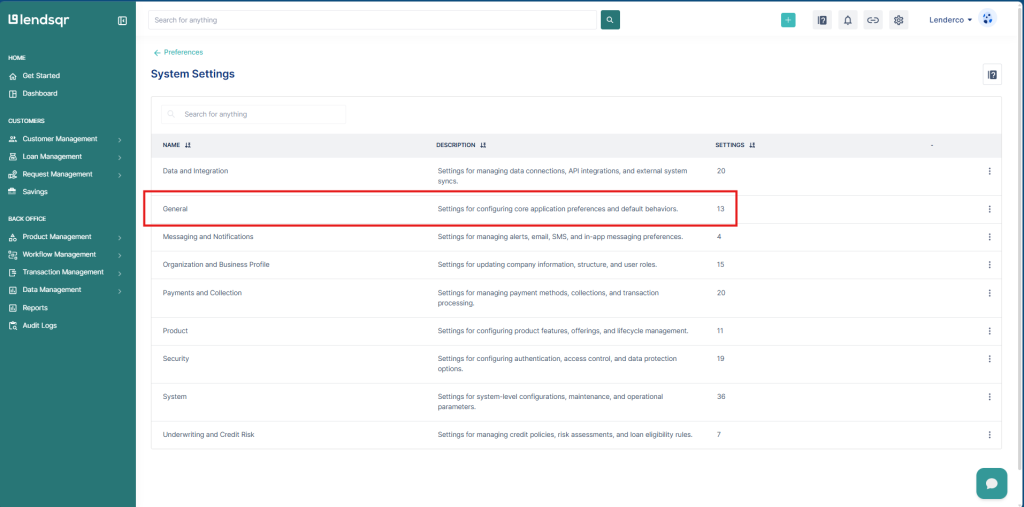The height and width of the screenshot is (507, 1024).
Task: Open three-dot menu for General row
Action: click(x=989, y=209)
